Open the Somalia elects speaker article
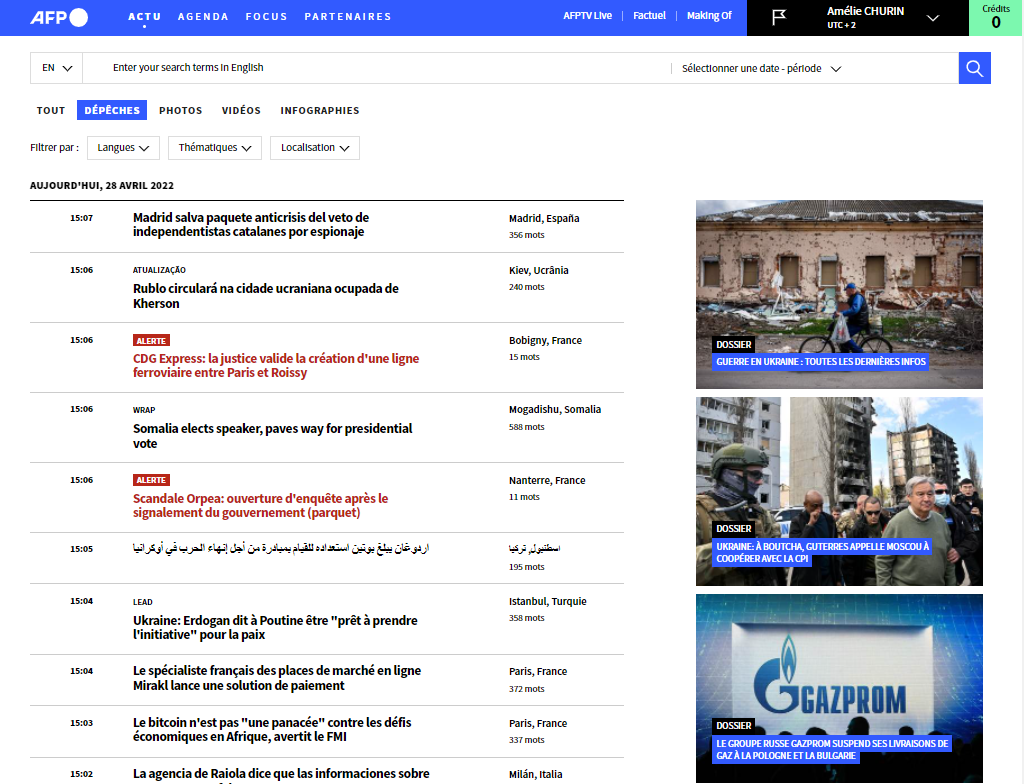The height and width of the screenshot is (784, 1024). tap(272, 436)
